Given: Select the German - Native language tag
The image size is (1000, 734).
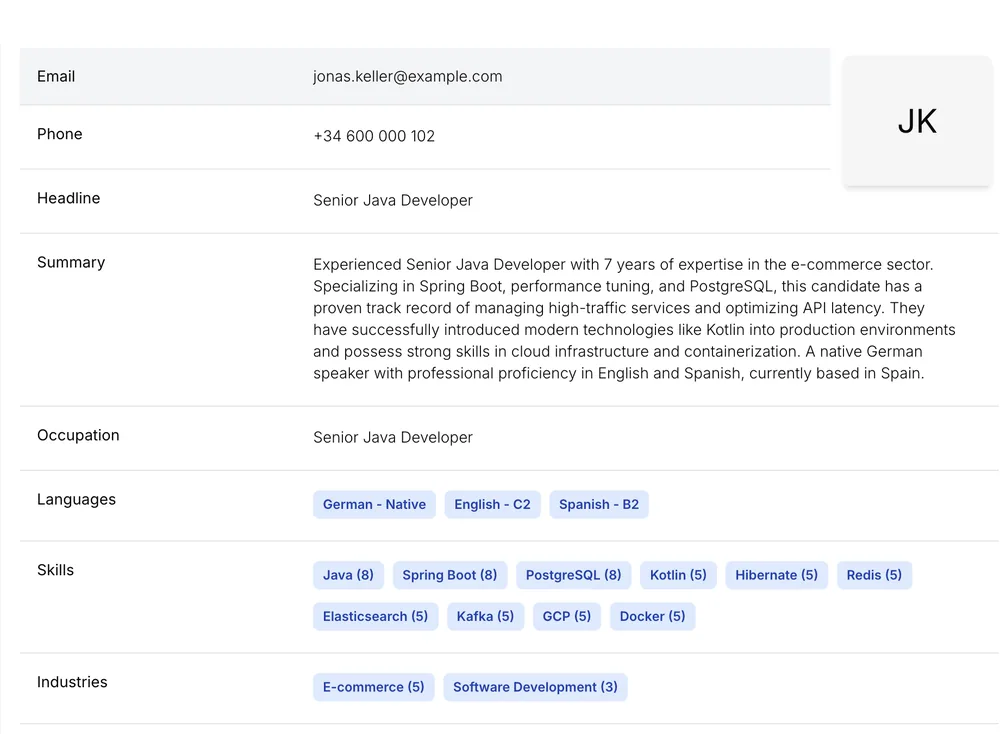Looking at the screenshot, I should (374, 504).
